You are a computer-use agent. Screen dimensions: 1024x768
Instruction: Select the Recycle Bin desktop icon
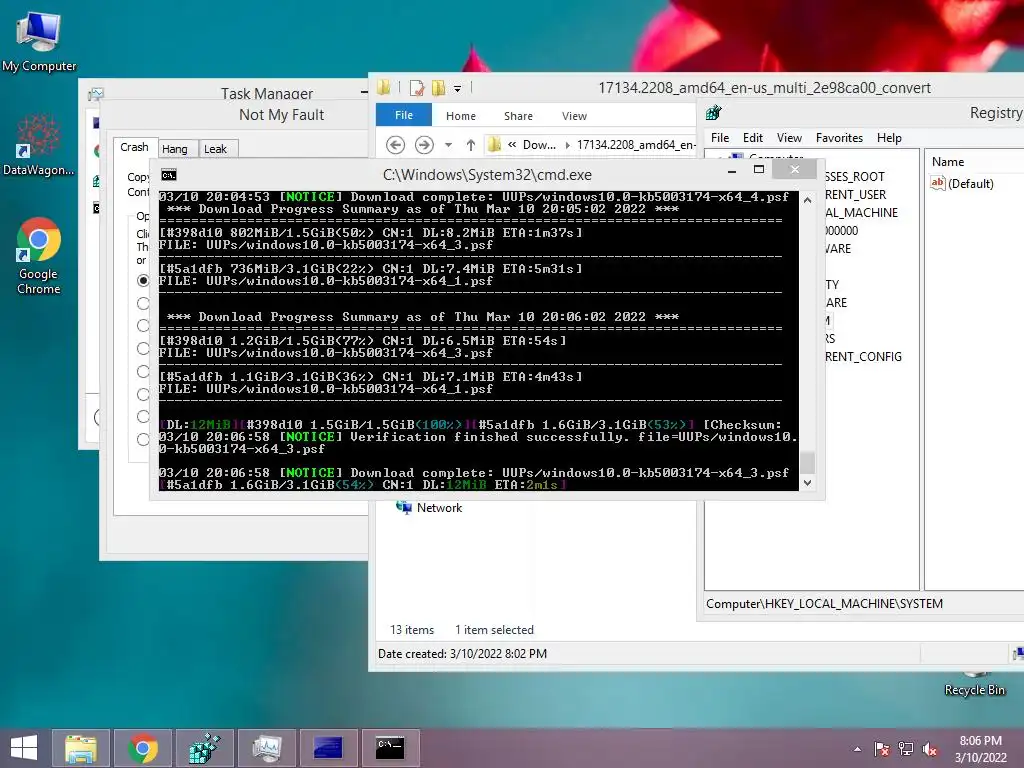[x=974, y=684]
